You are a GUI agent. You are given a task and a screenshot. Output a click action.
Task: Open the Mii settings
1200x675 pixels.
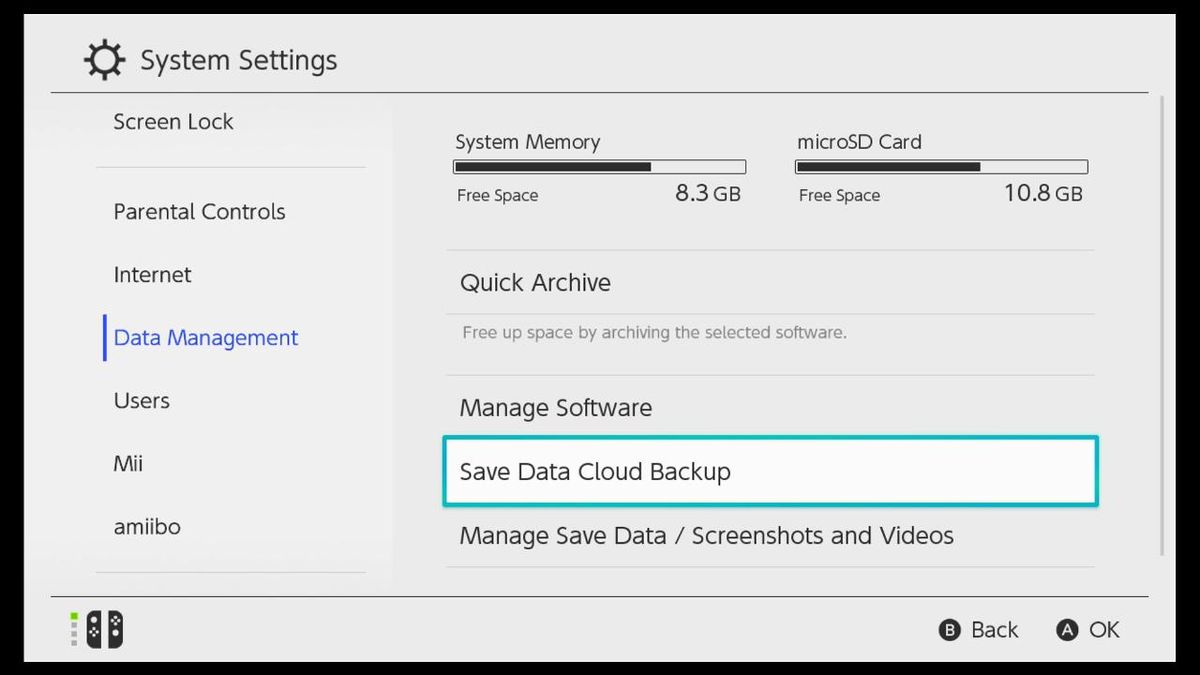point(129,463)
